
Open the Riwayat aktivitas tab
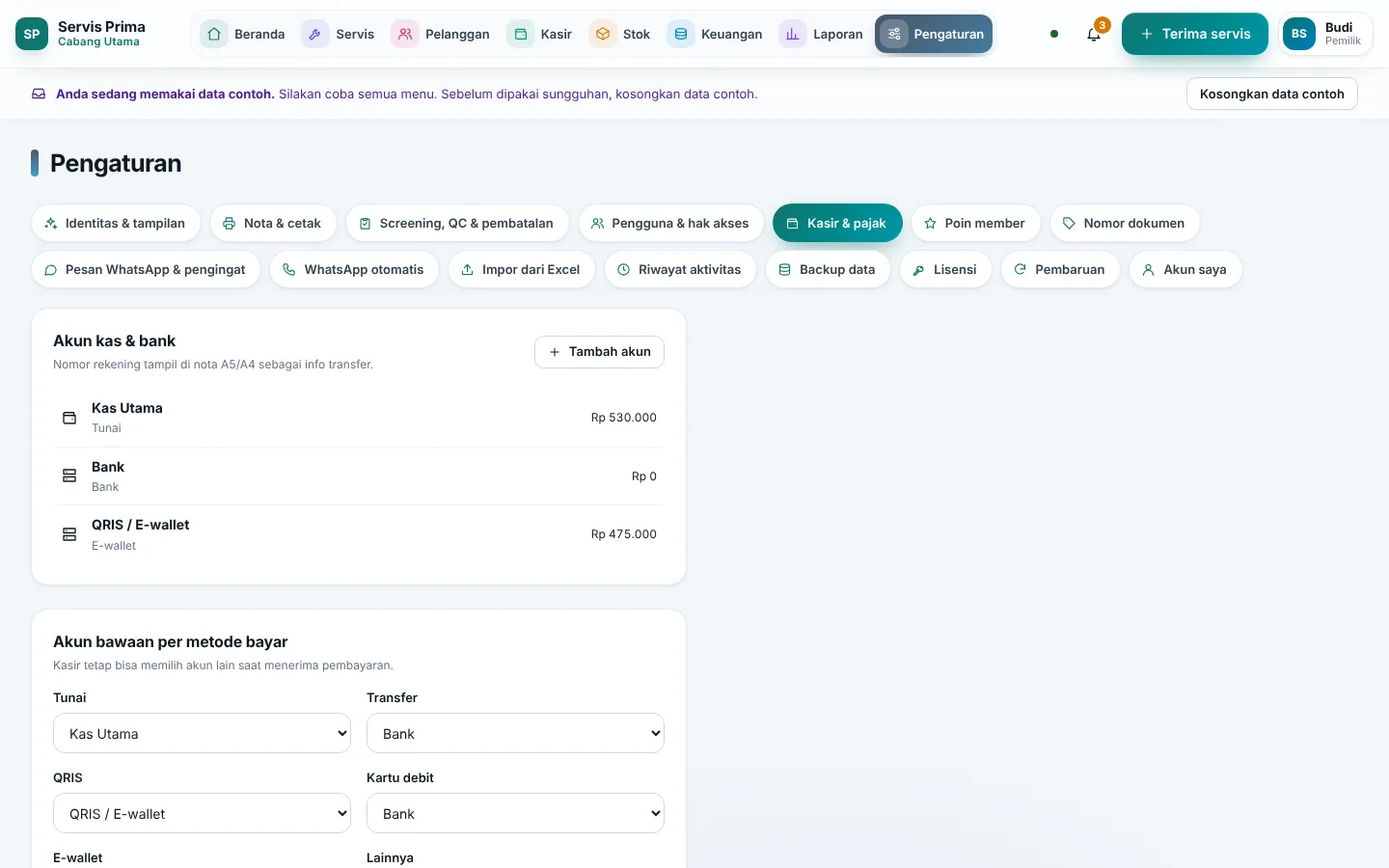pos(680,270)
